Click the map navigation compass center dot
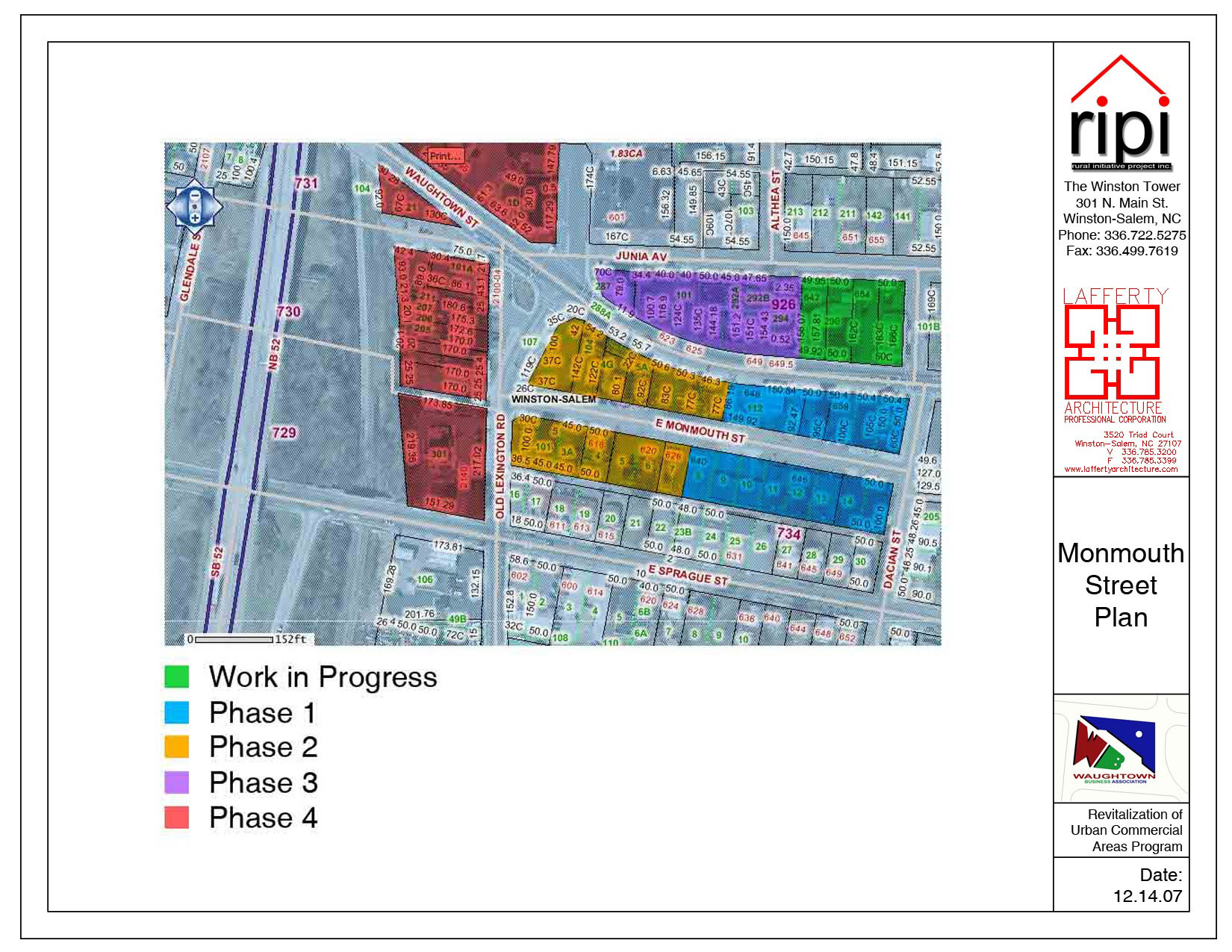This screenshot has height=952, width=1232. pos(194,207)
